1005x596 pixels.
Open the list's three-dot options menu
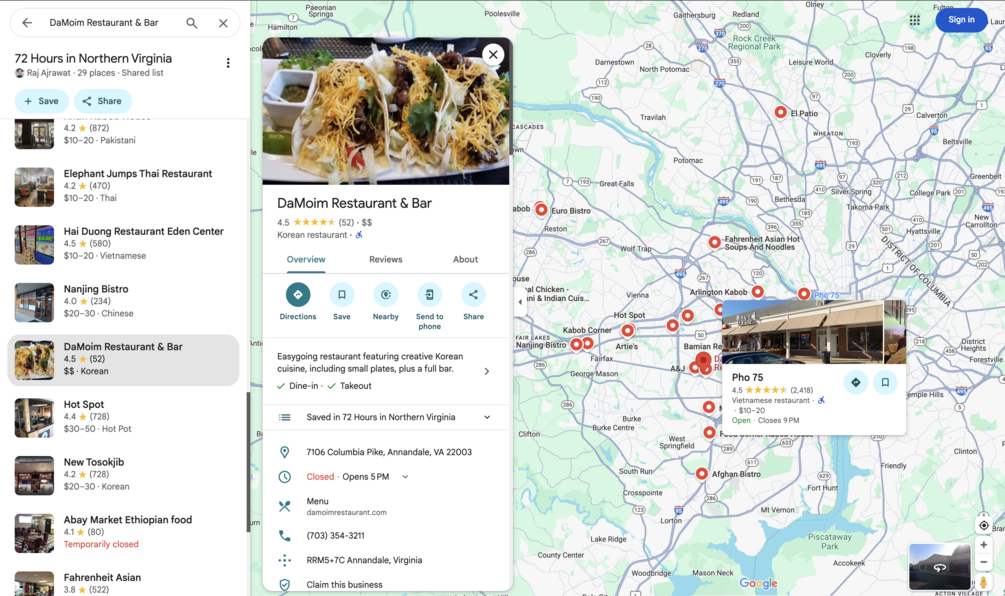[x=228, y=63]
